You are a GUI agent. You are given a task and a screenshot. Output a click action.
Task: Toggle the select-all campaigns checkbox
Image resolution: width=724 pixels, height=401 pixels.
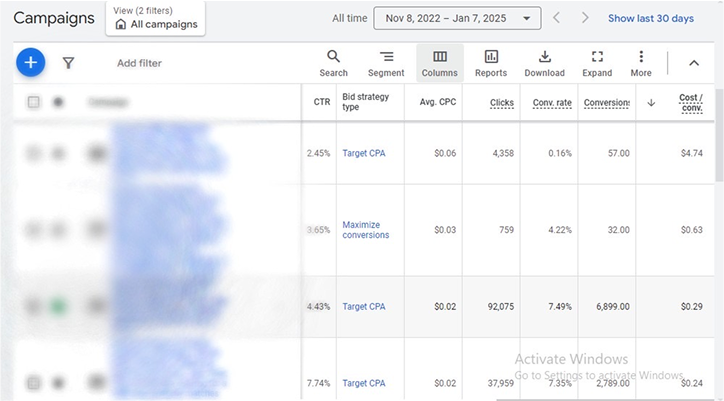pyautogui.click(x=34, y=102)
